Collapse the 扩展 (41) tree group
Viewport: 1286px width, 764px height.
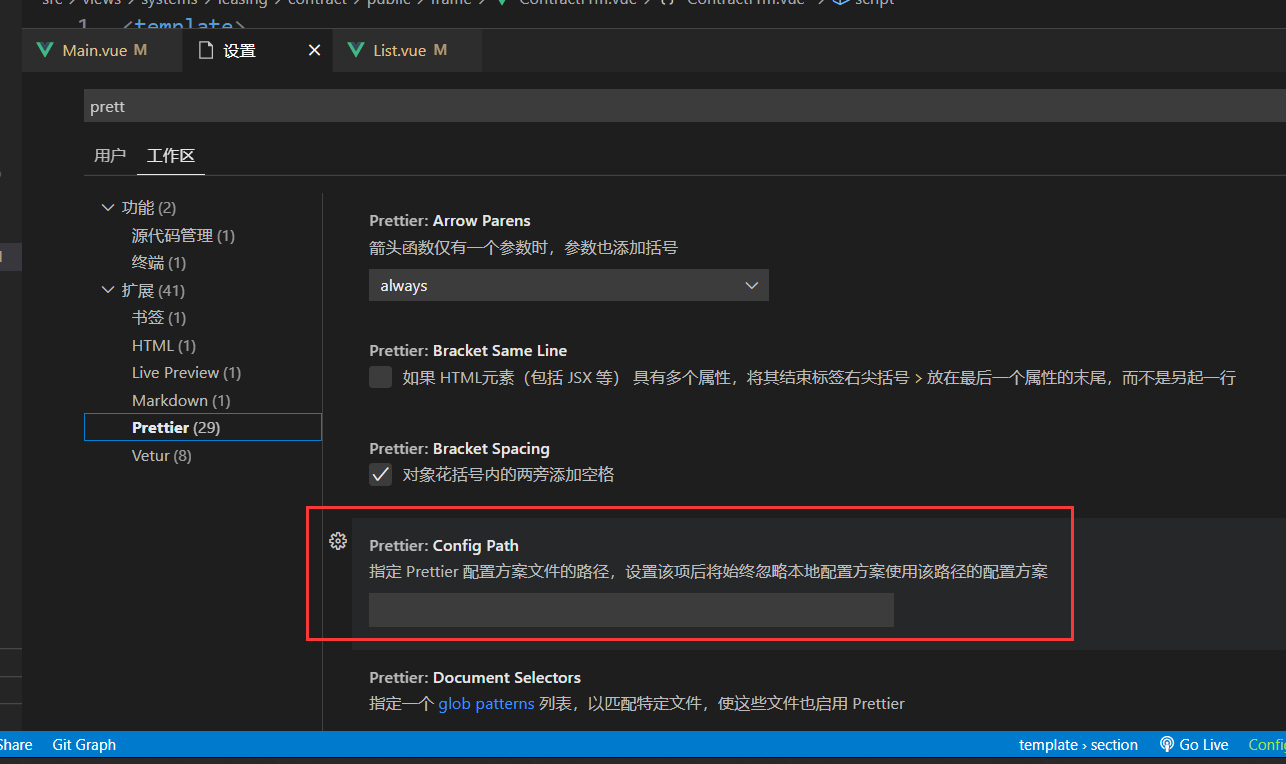pos(108,291)
